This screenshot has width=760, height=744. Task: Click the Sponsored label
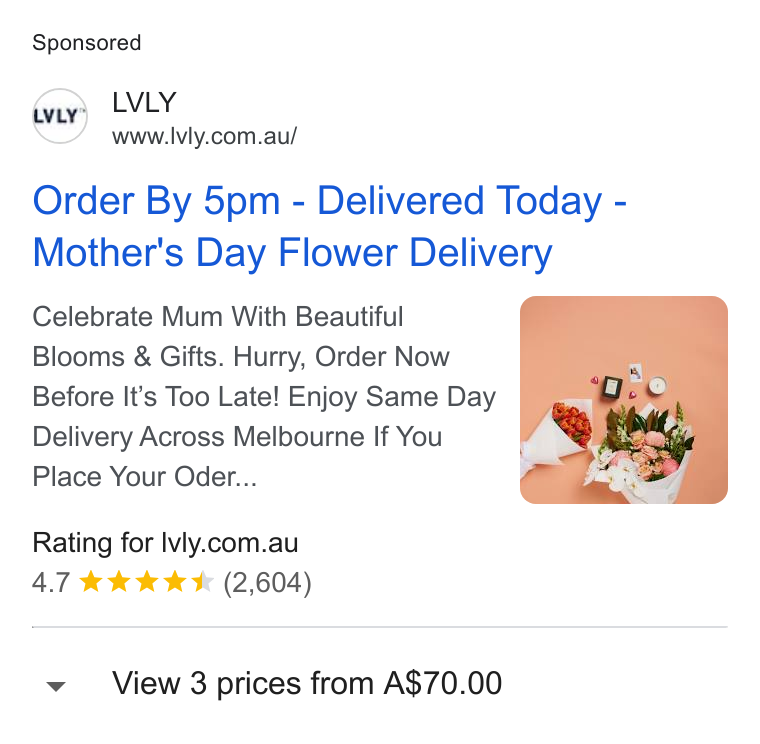[x=87, y=43]
